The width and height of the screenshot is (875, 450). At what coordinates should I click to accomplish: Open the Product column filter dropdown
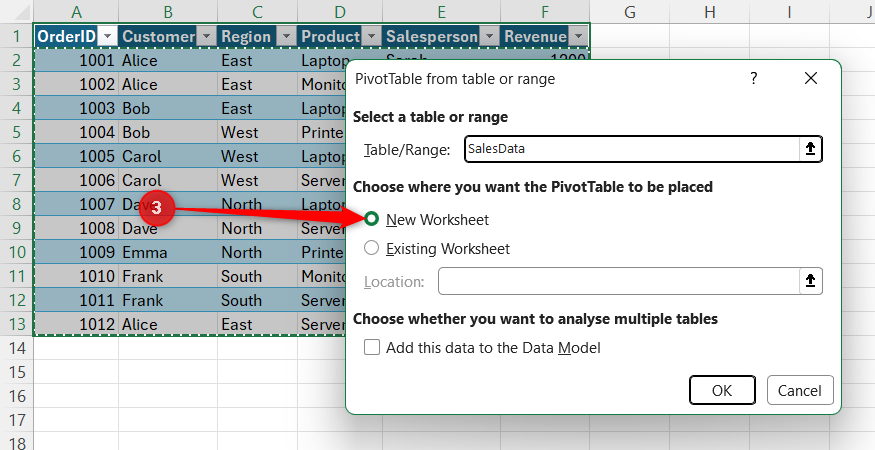coord(371,37)
